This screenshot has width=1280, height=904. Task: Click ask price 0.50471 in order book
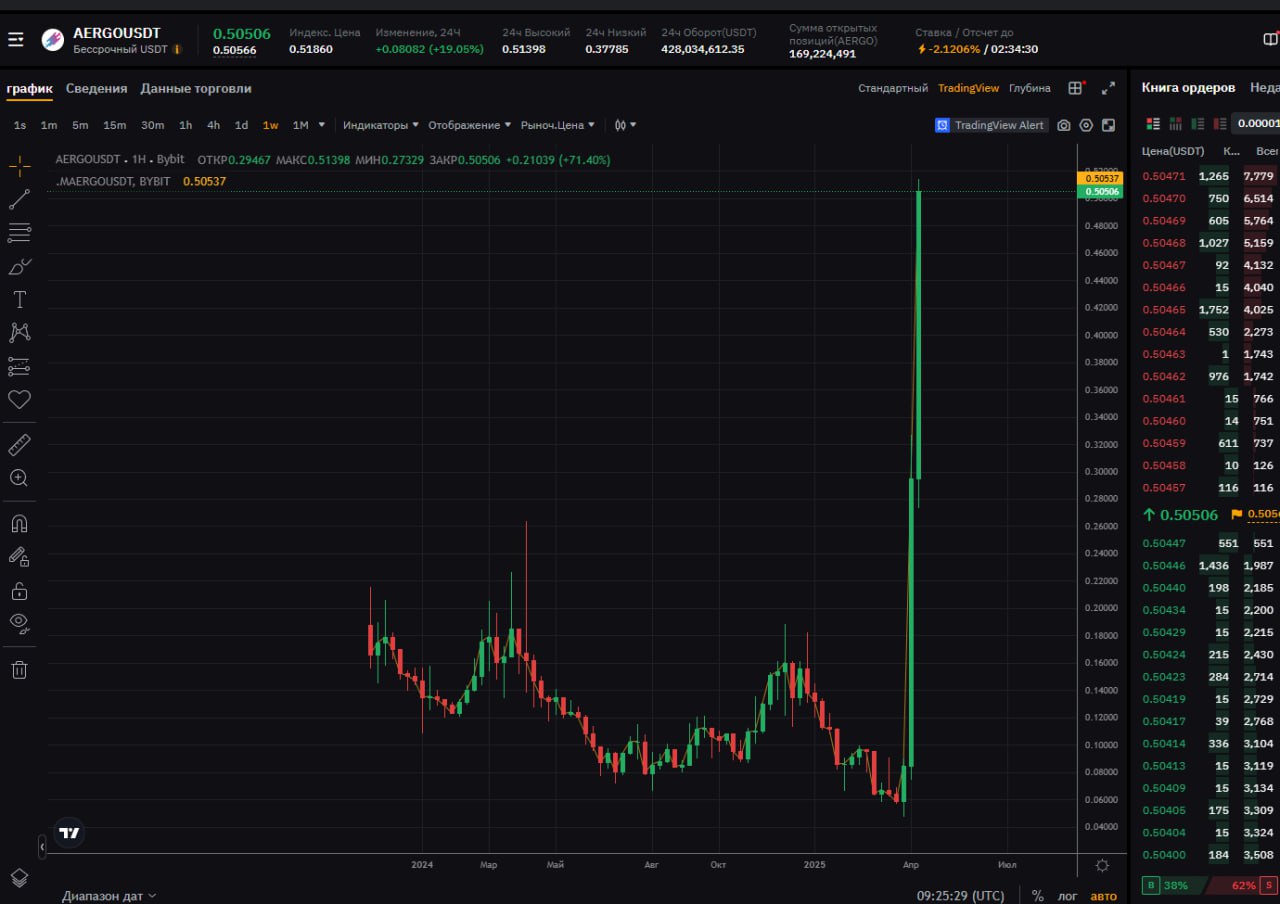pos(1164,176)
